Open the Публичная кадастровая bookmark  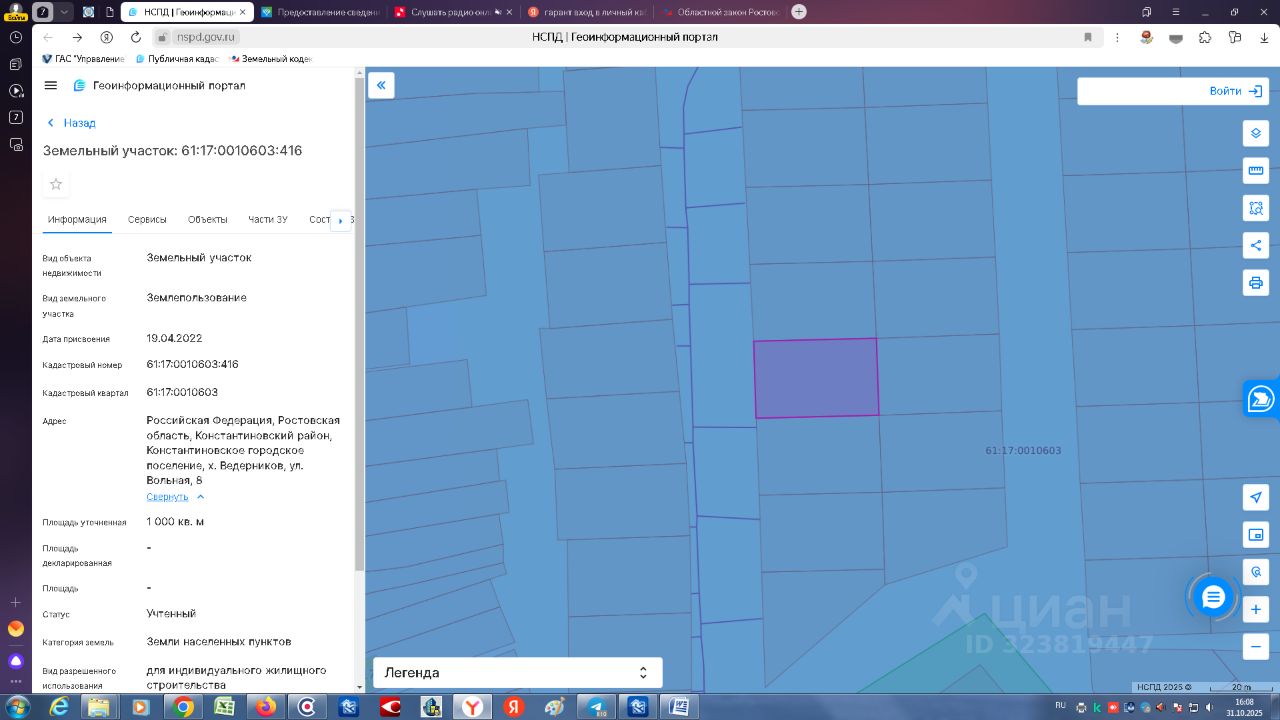pyautogui.click(x=176, y=59)
